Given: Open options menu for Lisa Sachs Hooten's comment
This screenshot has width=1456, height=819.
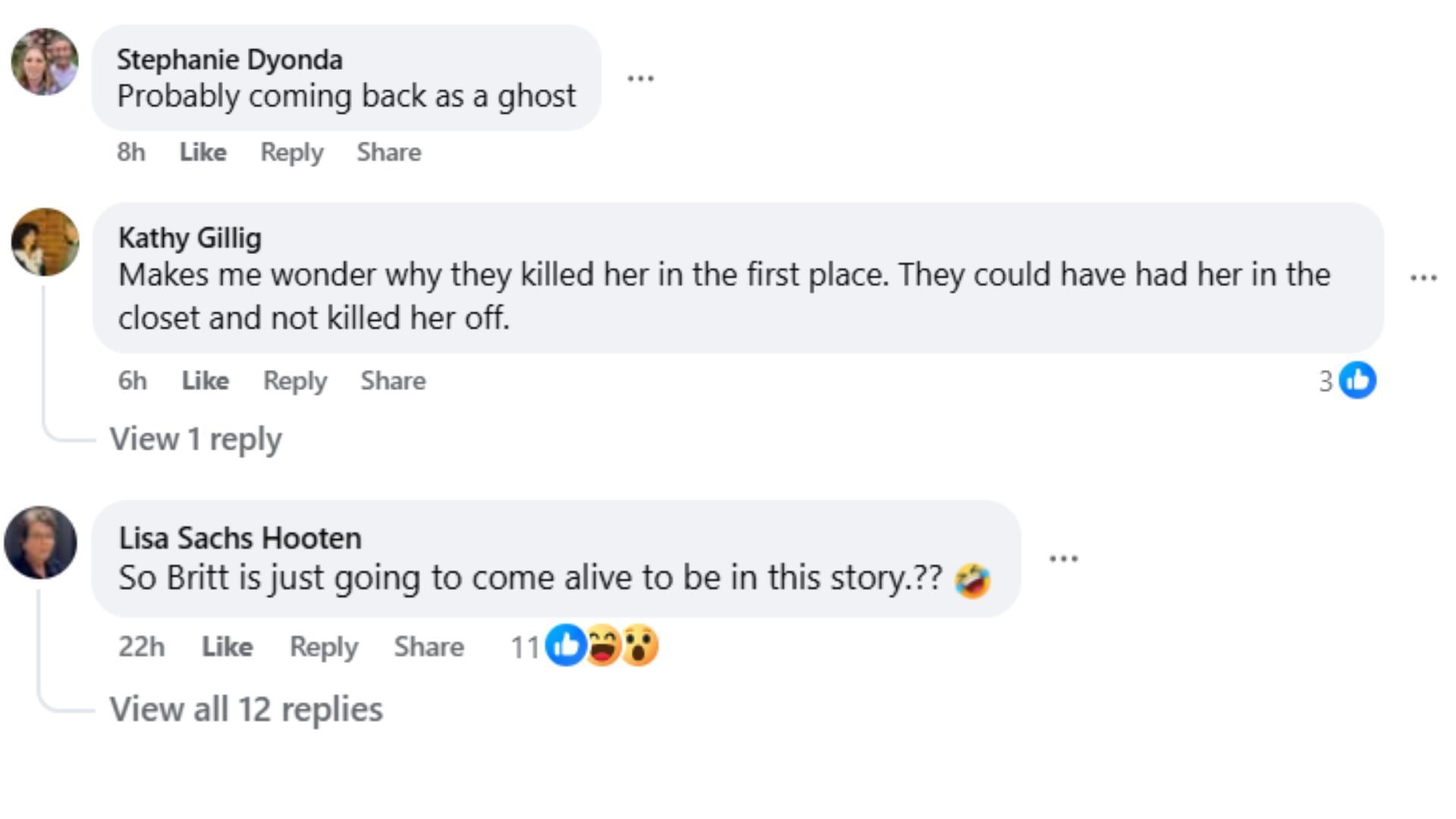Looking at the screenshot, I should (1063, 559).
